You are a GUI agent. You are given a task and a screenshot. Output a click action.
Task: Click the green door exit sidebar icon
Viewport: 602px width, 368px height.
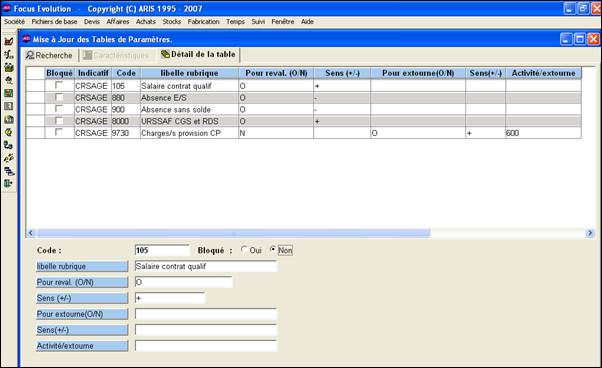[8, 184]
